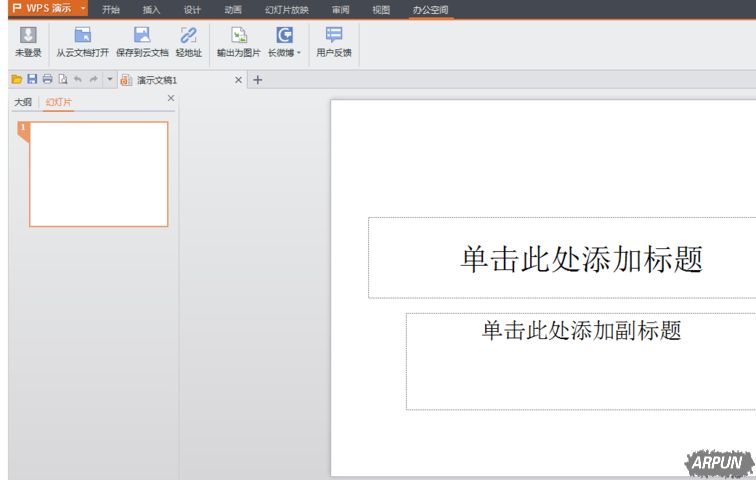Viewport: 756px width, 480px height.
Task: Open the WPS 演示 application menu dropdown
Action: tap(83, 9)
